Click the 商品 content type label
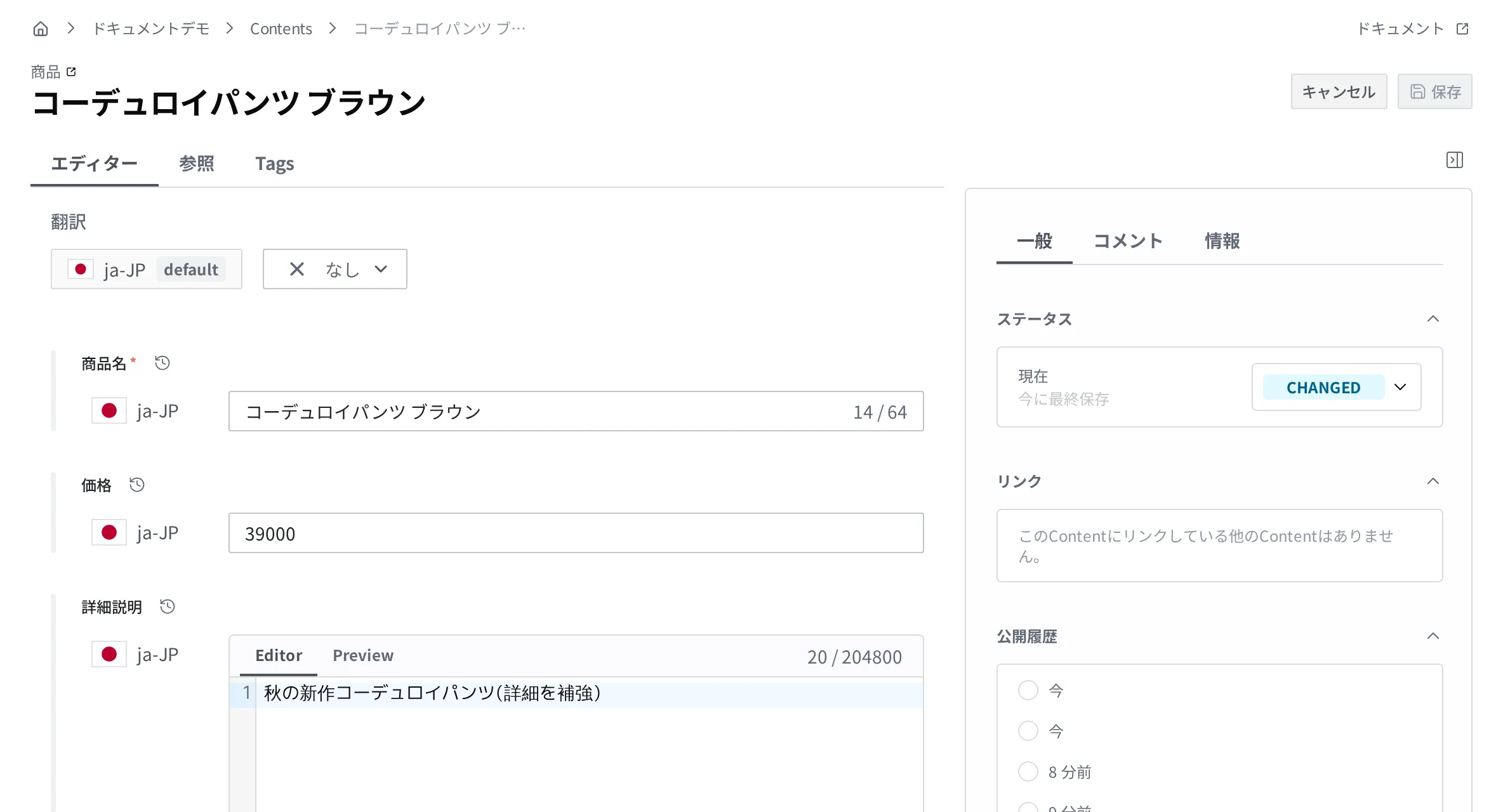The image size is (1503, 812). tap(46, 72)
